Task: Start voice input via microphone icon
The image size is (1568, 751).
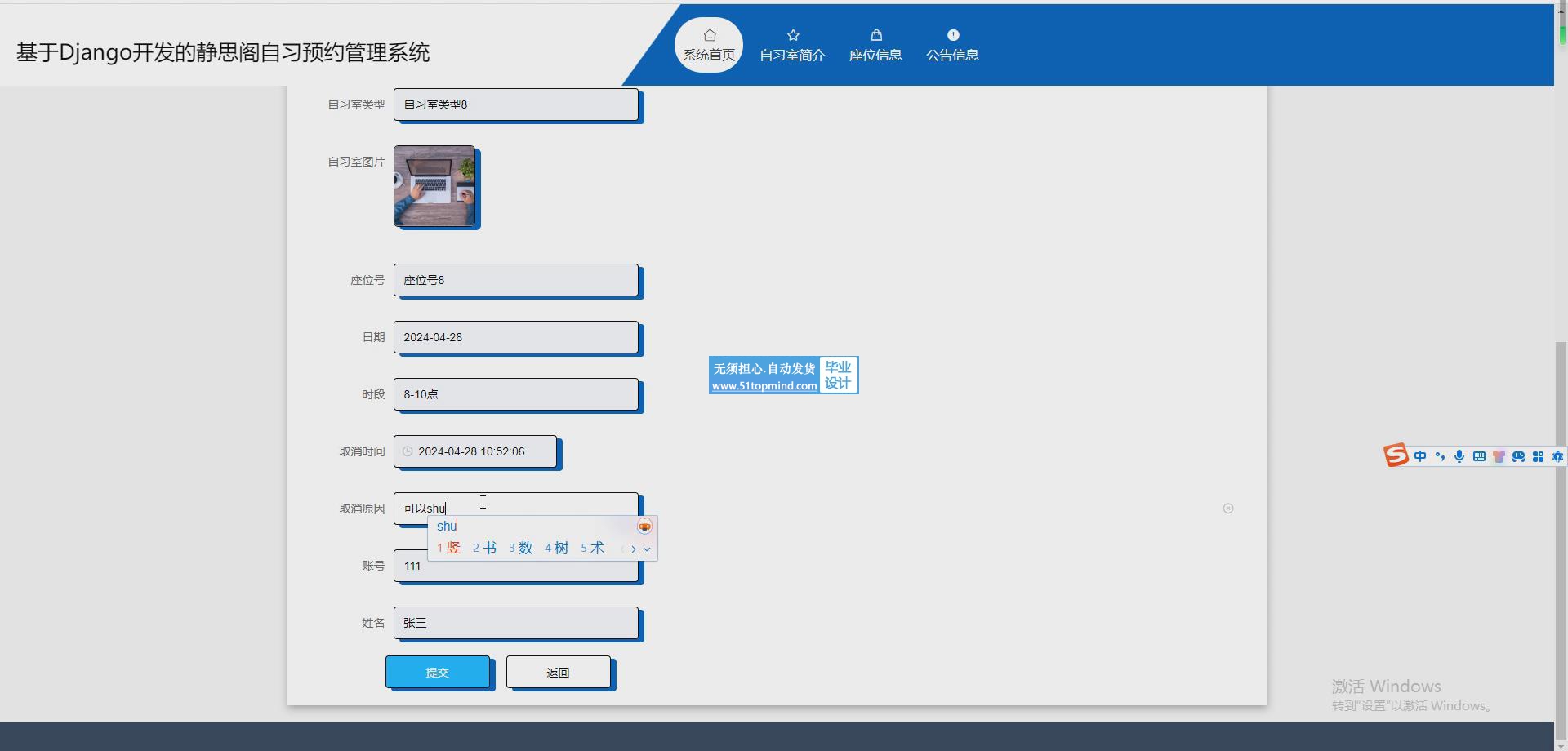Action: coord(1459,456)
